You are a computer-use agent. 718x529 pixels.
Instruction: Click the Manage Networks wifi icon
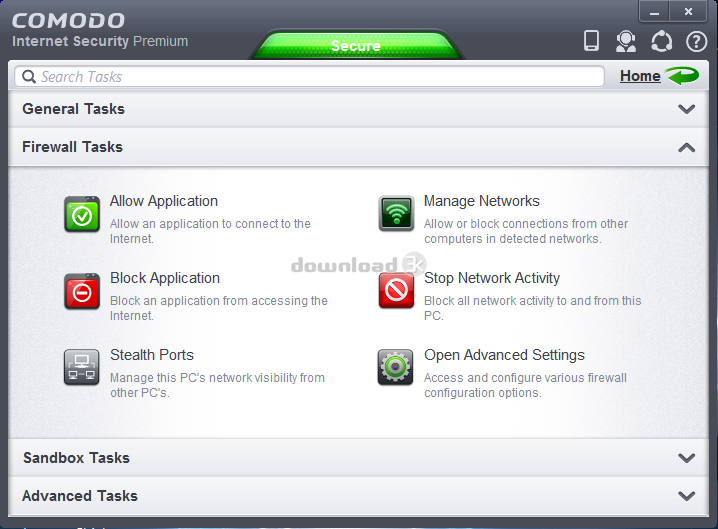click(396, 214)
